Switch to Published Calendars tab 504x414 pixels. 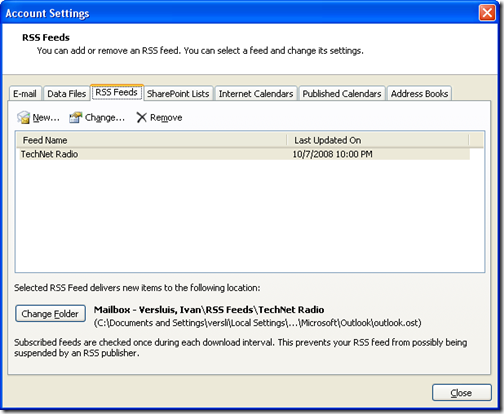pyautogui.click(x=342, y=94)
